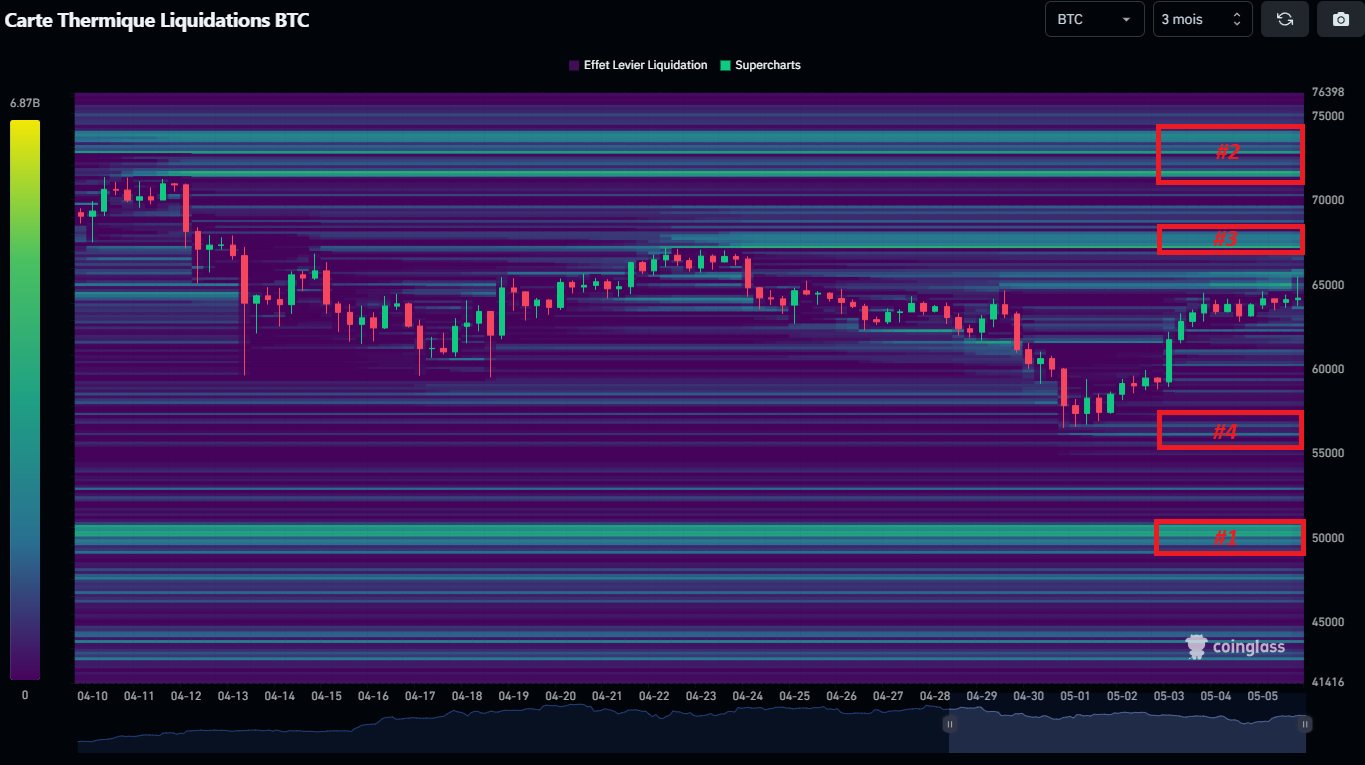The height and width of the screenshot is (765, 1365).
Task: Click the big green candle on 05-03
Action: pos(1168,361)
